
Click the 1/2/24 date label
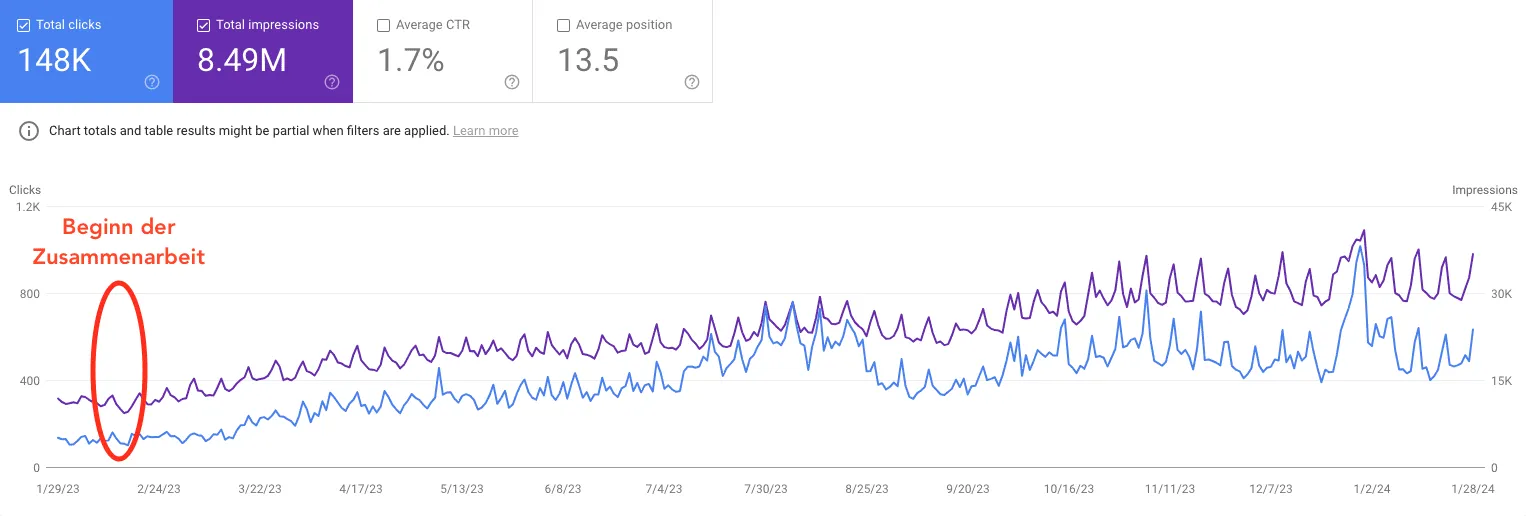pyautogui.click(x=1373, y=490)
